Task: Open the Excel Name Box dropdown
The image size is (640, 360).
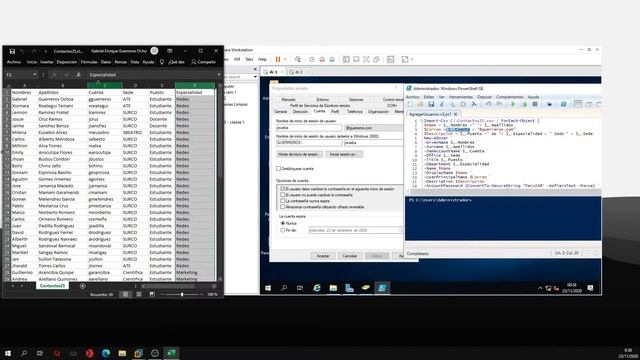Action: 35,75
